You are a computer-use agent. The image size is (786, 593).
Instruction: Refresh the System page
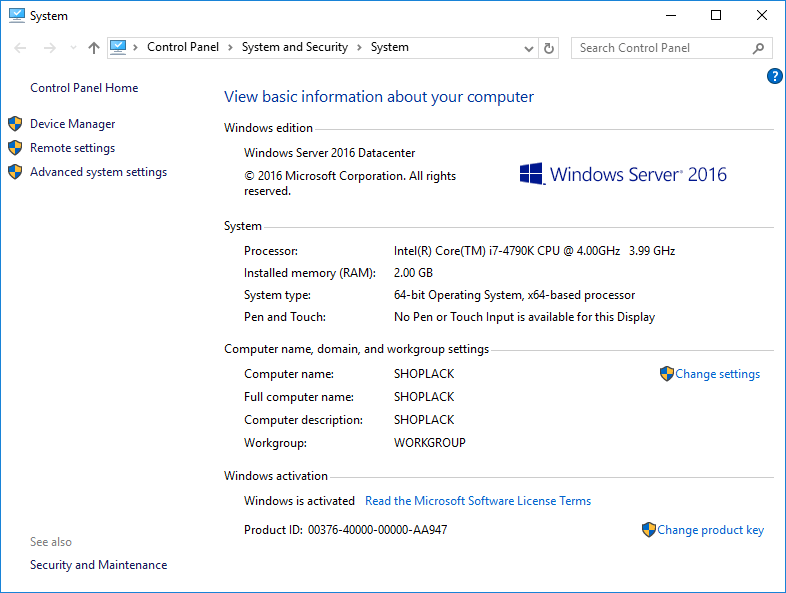tap(549, 49)
